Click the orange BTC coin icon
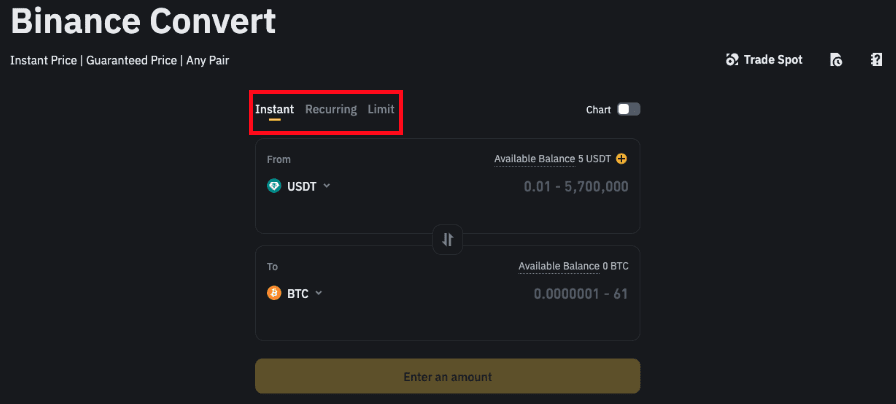 pos(274,293)
